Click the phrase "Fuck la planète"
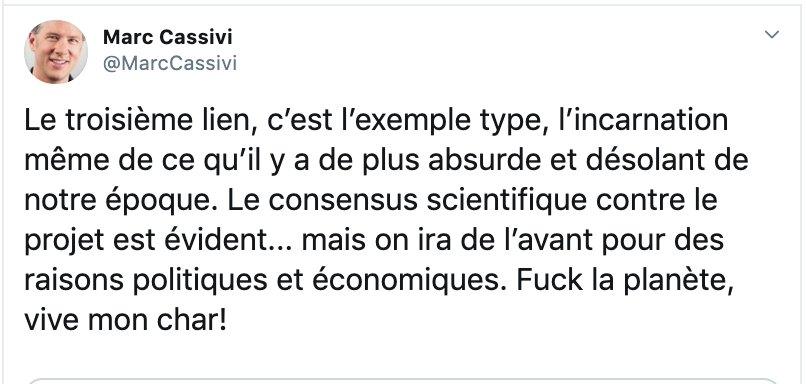The image size is (806, 384). pos(625,281)
